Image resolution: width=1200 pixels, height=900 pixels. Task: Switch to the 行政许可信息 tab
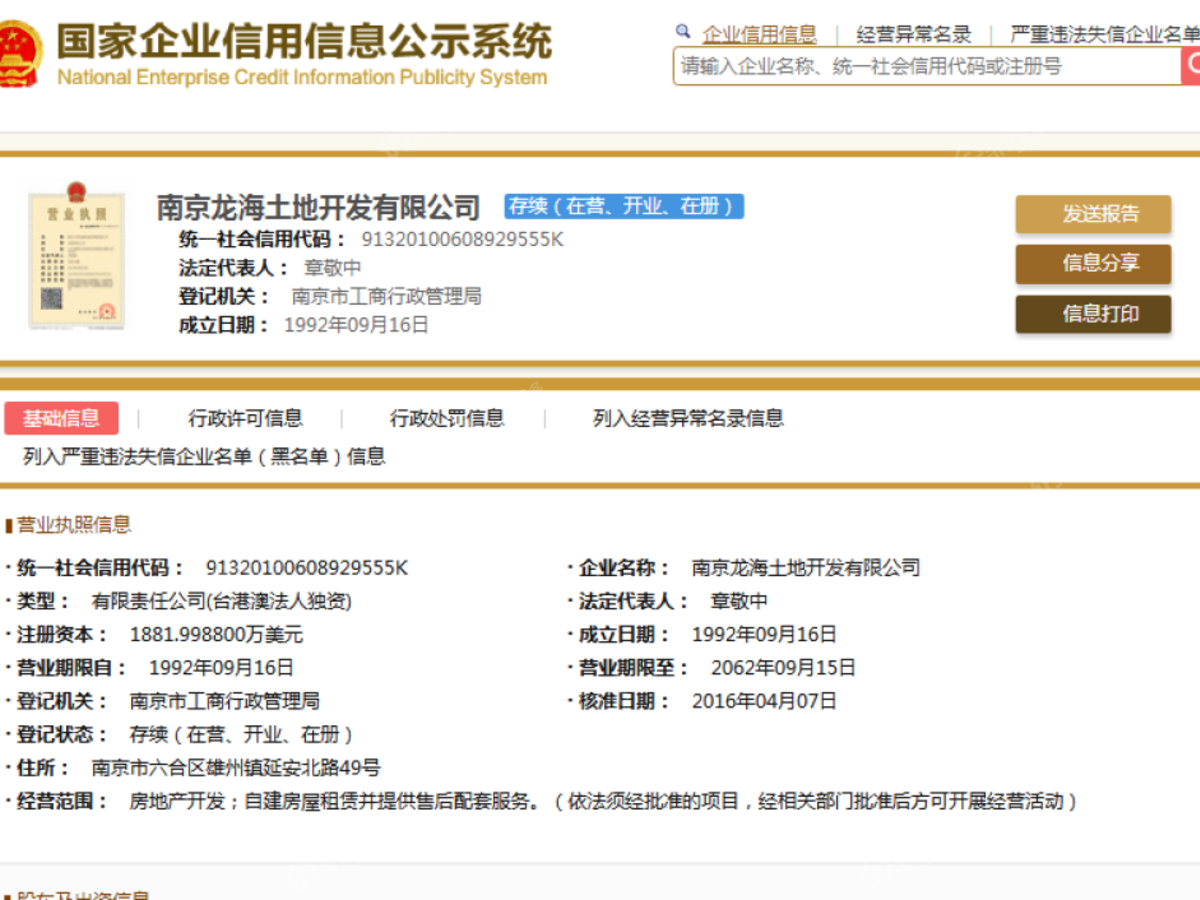click(x=246, y=418)
